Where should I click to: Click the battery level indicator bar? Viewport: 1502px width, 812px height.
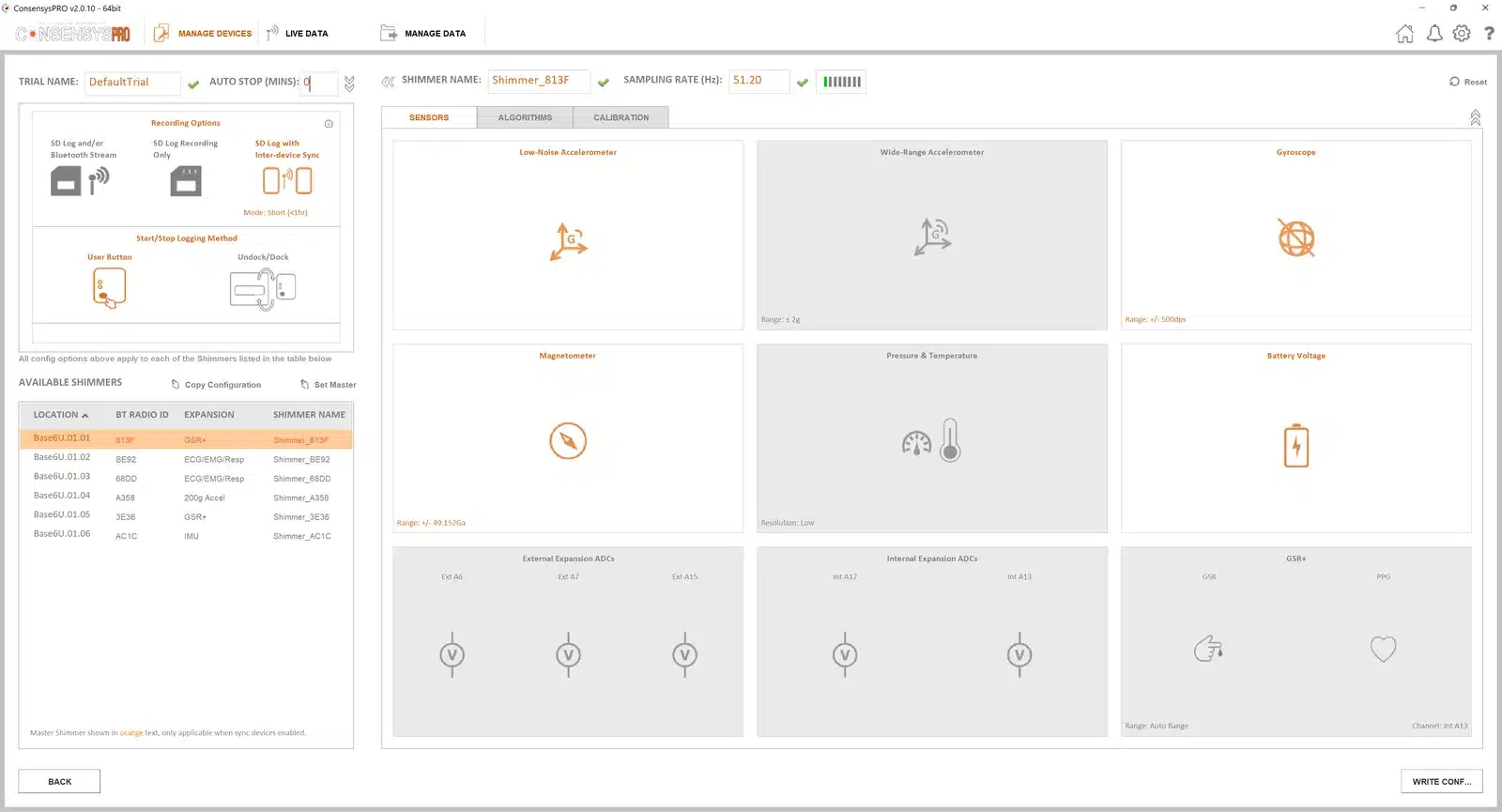[x=841, y=82]
